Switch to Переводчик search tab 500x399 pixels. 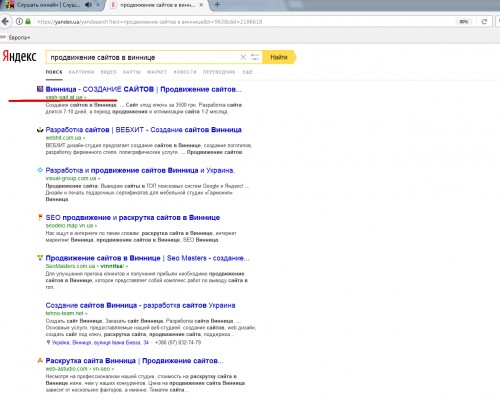[219, 72]
